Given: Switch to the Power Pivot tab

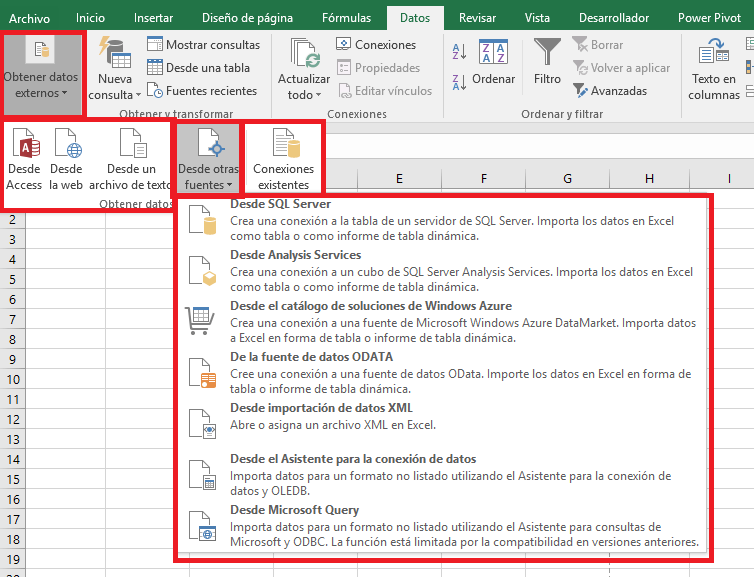Looking at the screenshot, I should (x=709, y=18).
